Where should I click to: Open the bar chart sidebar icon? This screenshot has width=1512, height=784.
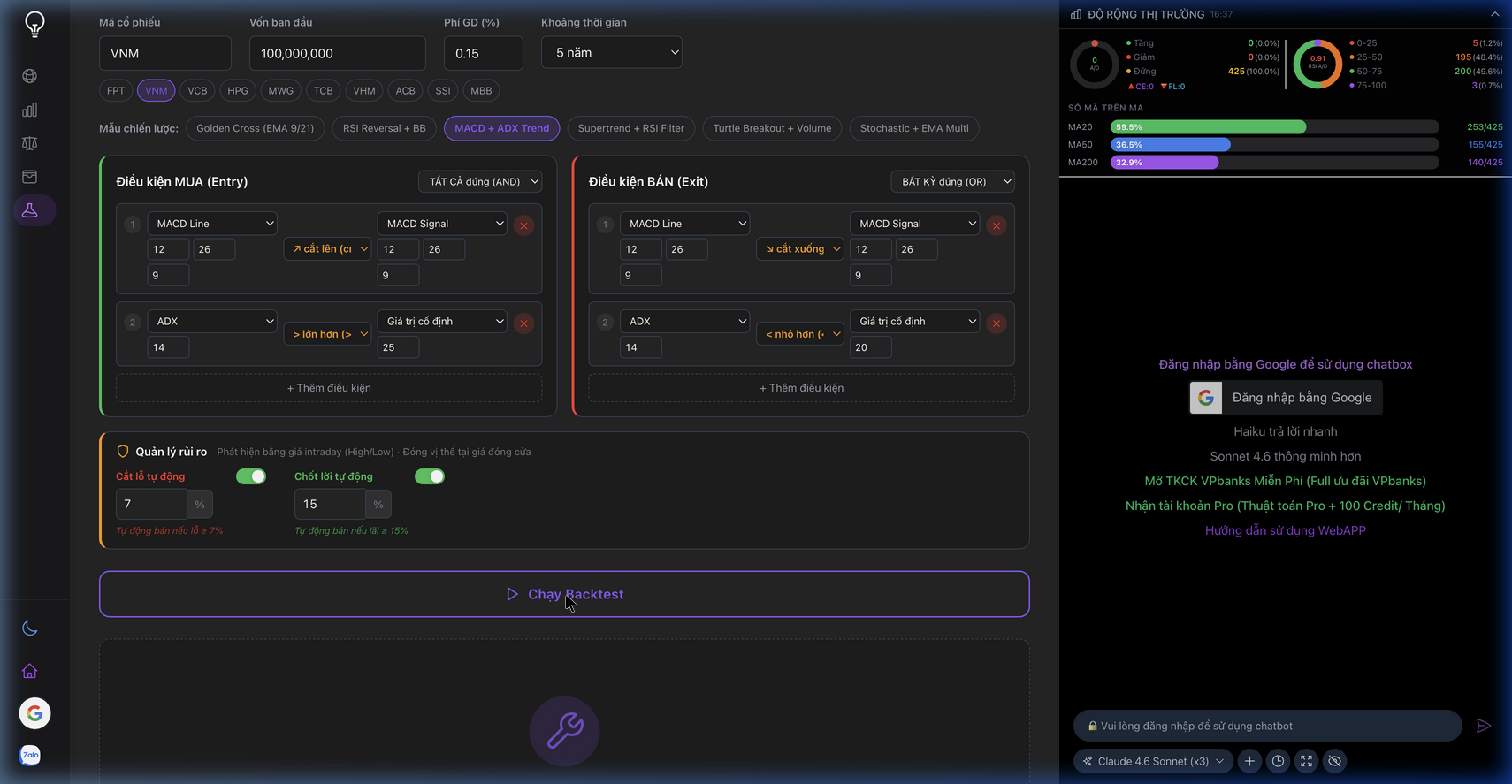pyautogui.click(x=30, y=110)
